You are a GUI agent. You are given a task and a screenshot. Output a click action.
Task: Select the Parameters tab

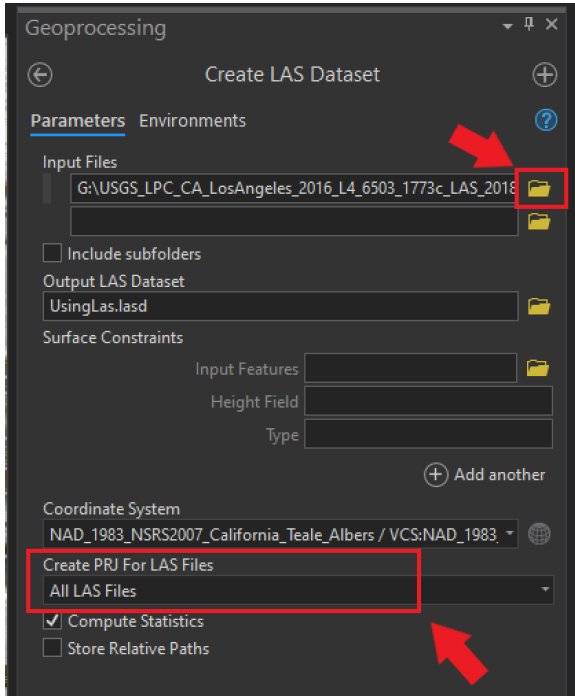(x=78, y=121)
